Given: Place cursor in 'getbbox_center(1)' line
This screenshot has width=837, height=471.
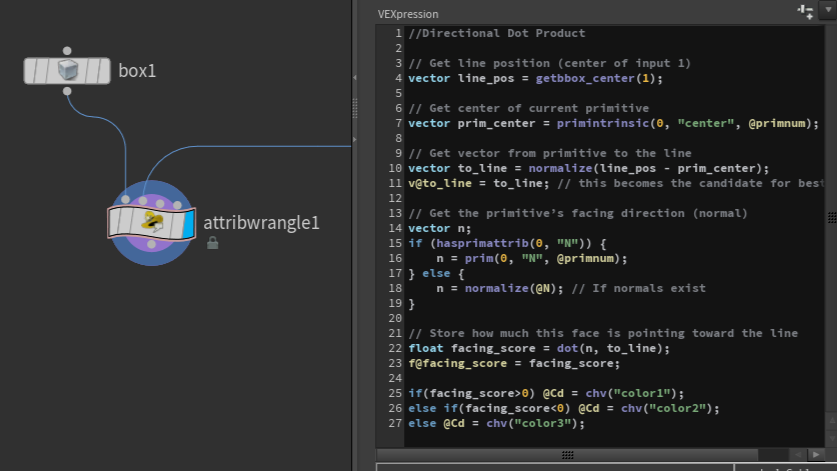Looking at the screenshot, I should coord(535,78).
